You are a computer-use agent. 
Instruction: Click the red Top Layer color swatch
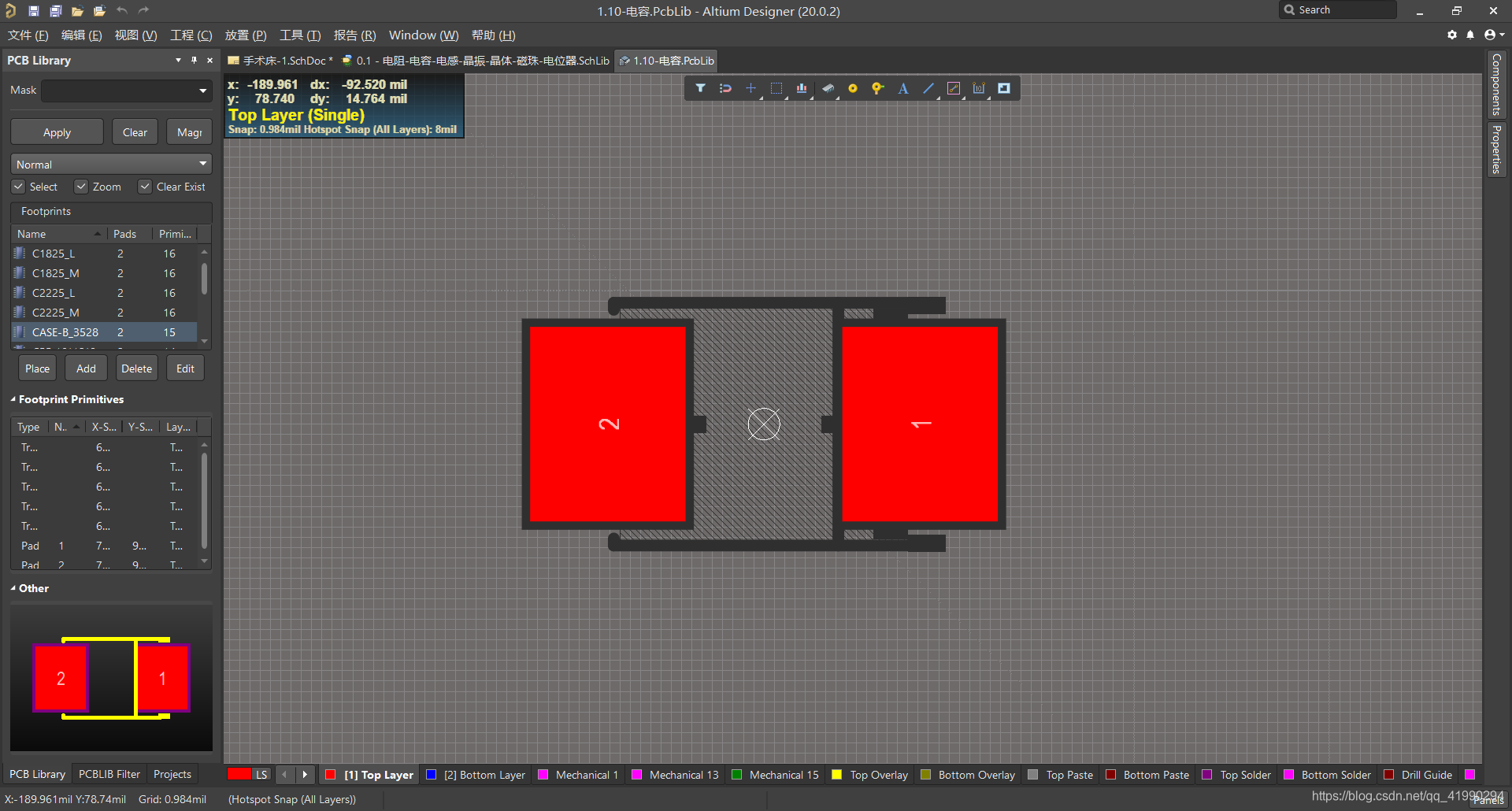point(331,775)
